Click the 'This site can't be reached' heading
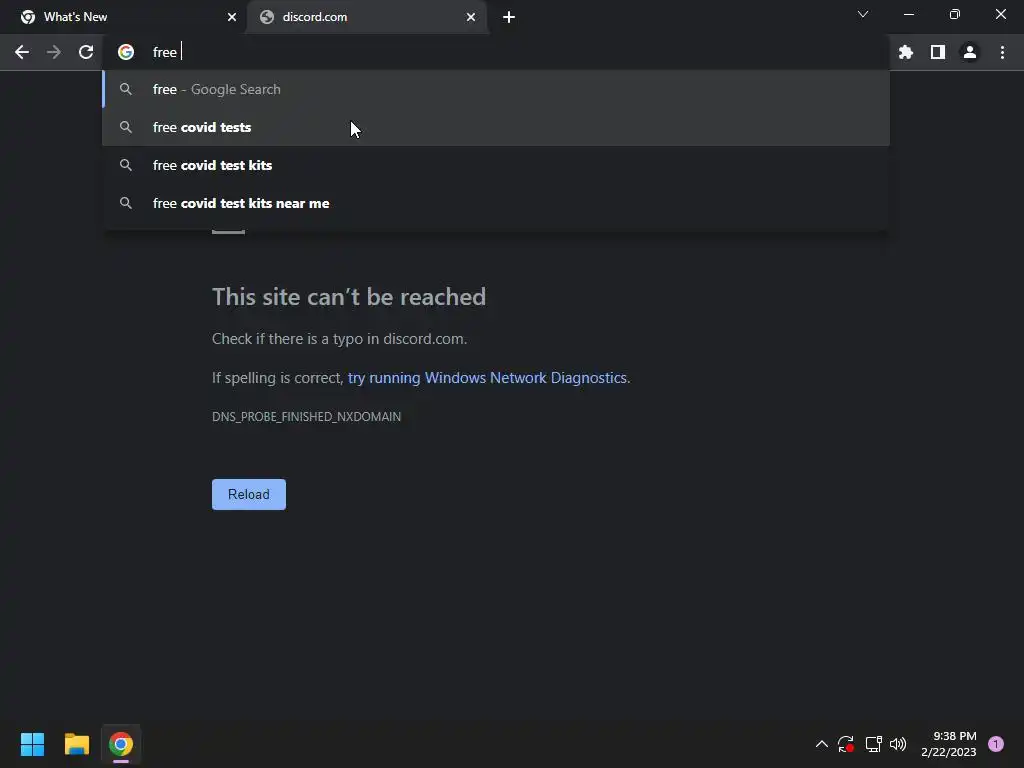This screenshot has width=1024, height=768. 349,297
